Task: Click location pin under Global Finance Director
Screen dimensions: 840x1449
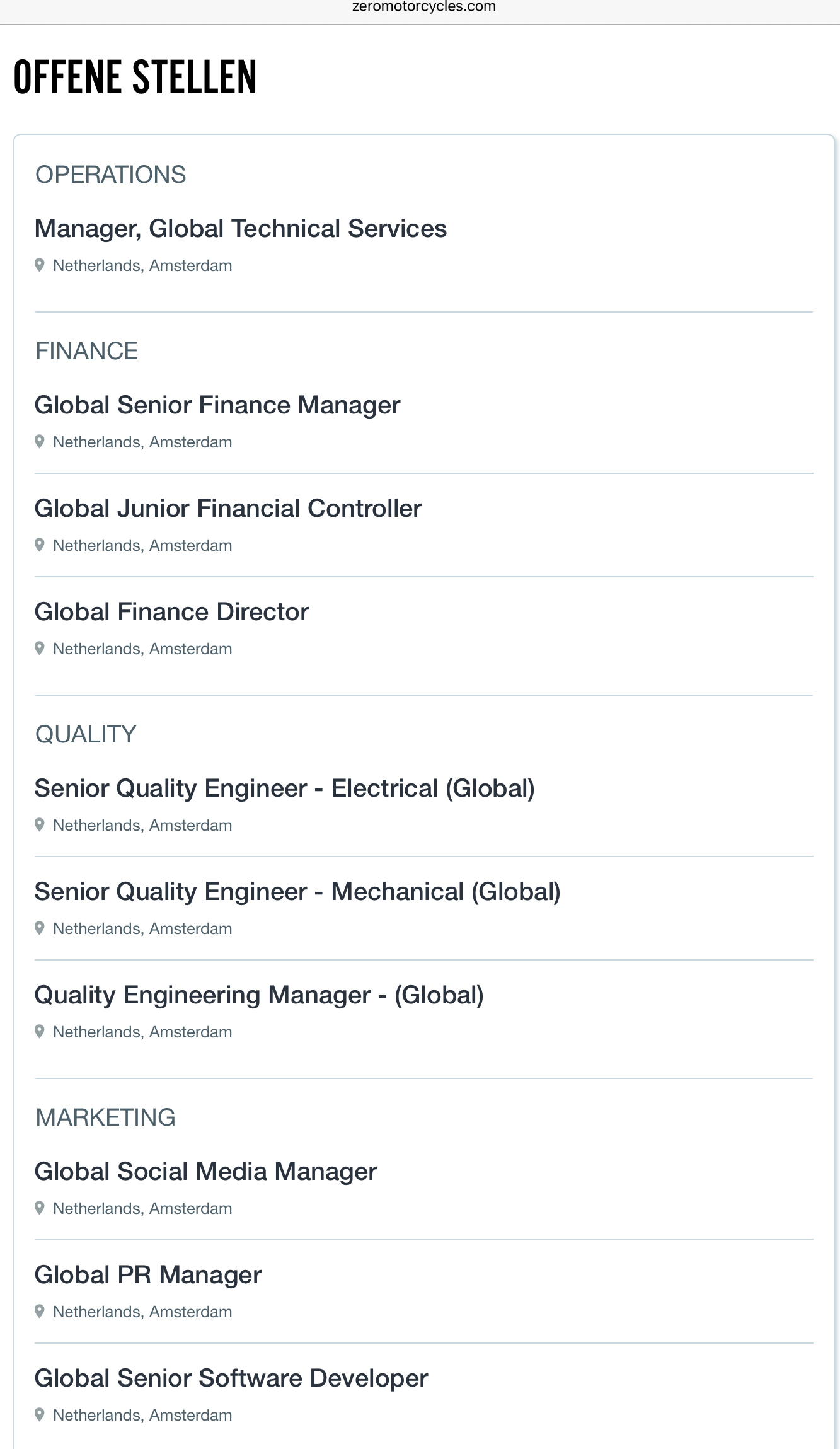Action: click(x=40, y=649)
